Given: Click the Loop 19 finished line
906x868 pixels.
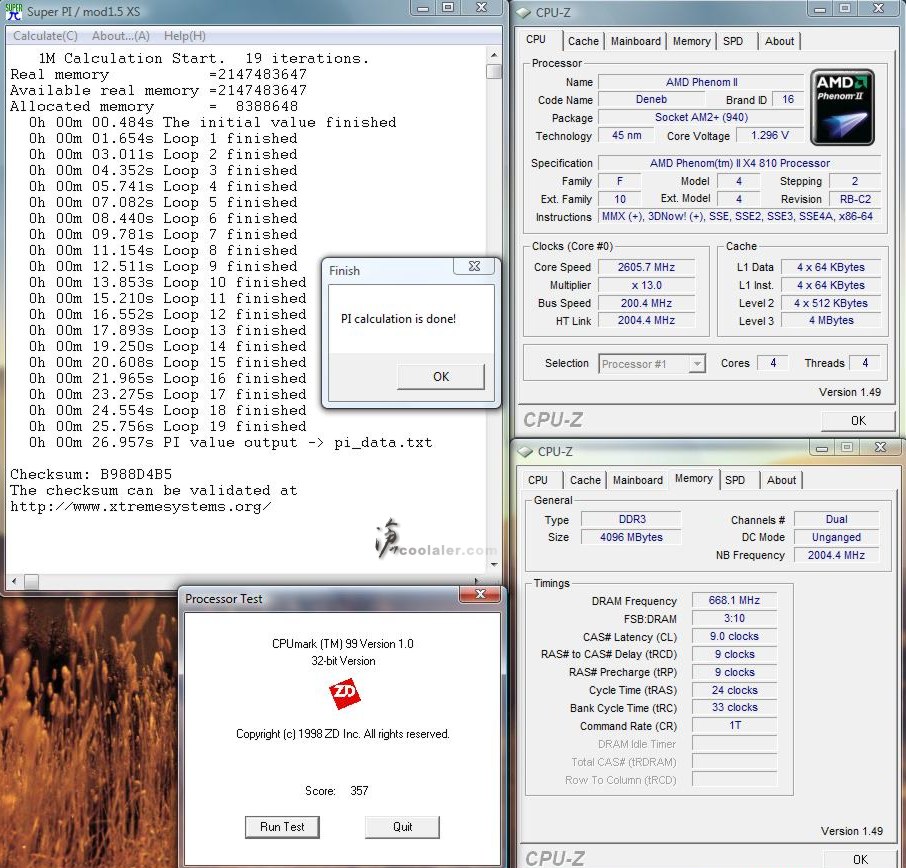Looking at the screenshot, I should click(x=168, y=426).
